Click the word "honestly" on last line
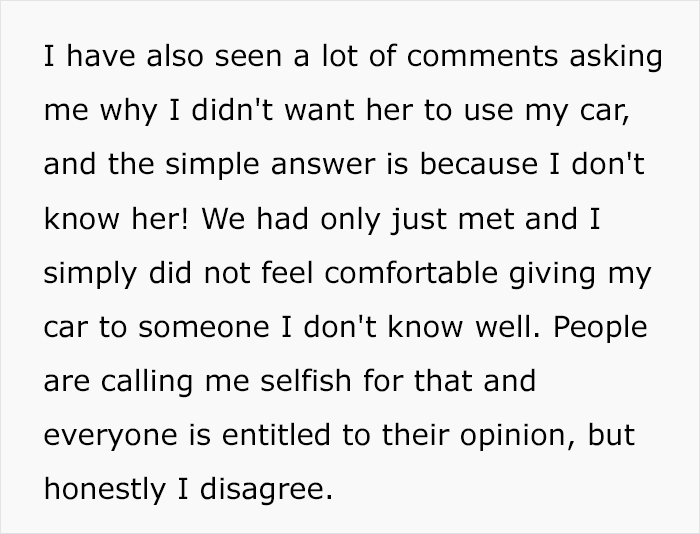Screen dimensions: 700x534 point(100,489)
